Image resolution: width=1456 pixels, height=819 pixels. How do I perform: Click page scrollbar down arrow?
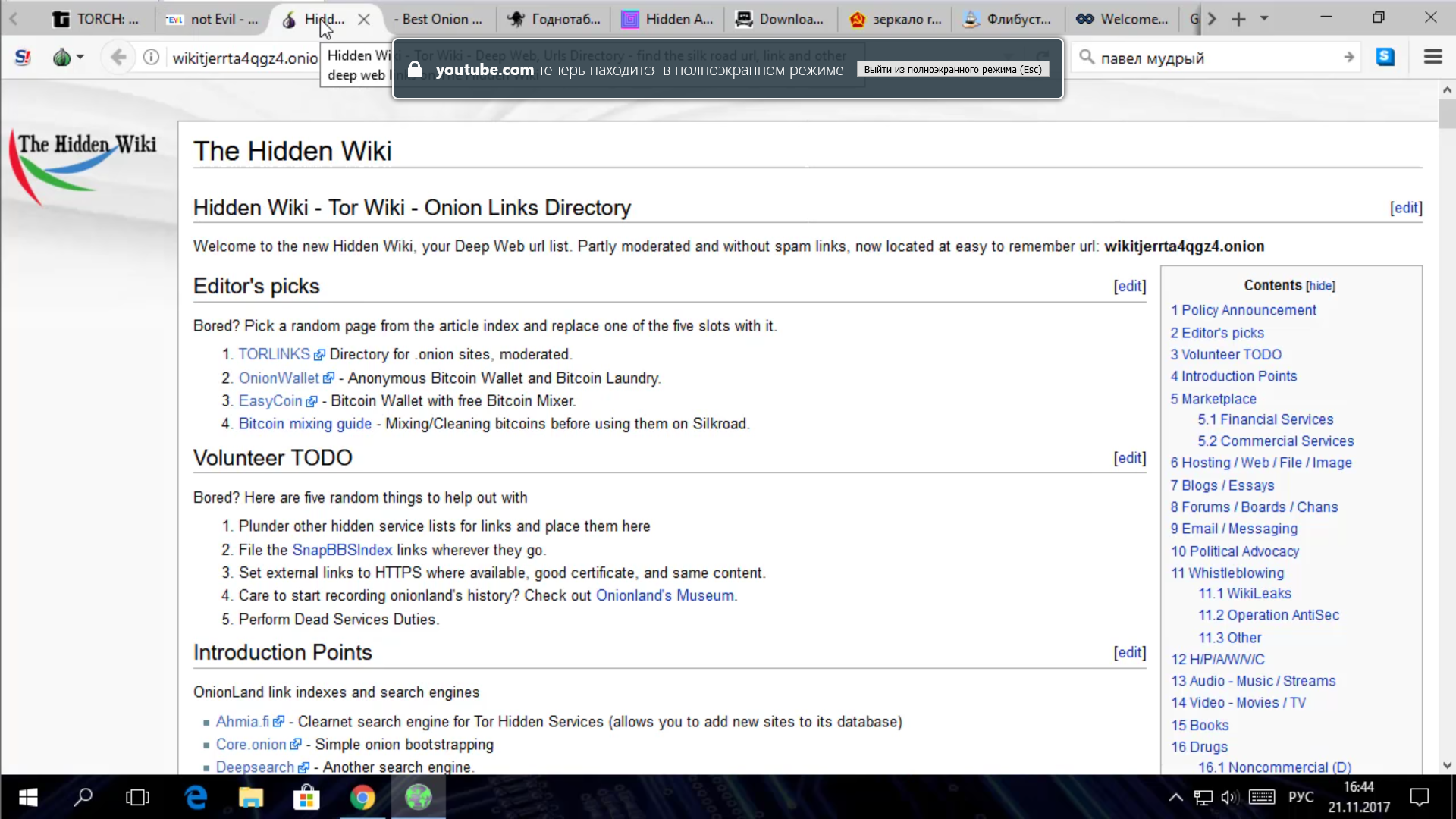point(1447,766)
